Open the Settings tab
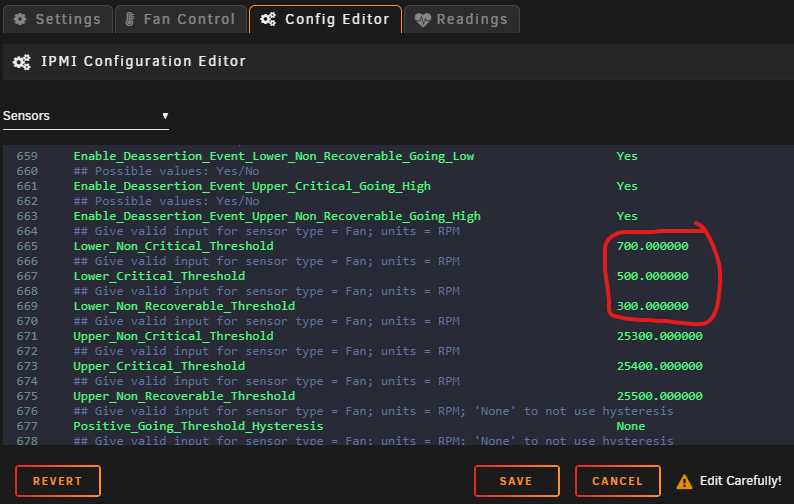794x504 pixels. pos(58,19)
